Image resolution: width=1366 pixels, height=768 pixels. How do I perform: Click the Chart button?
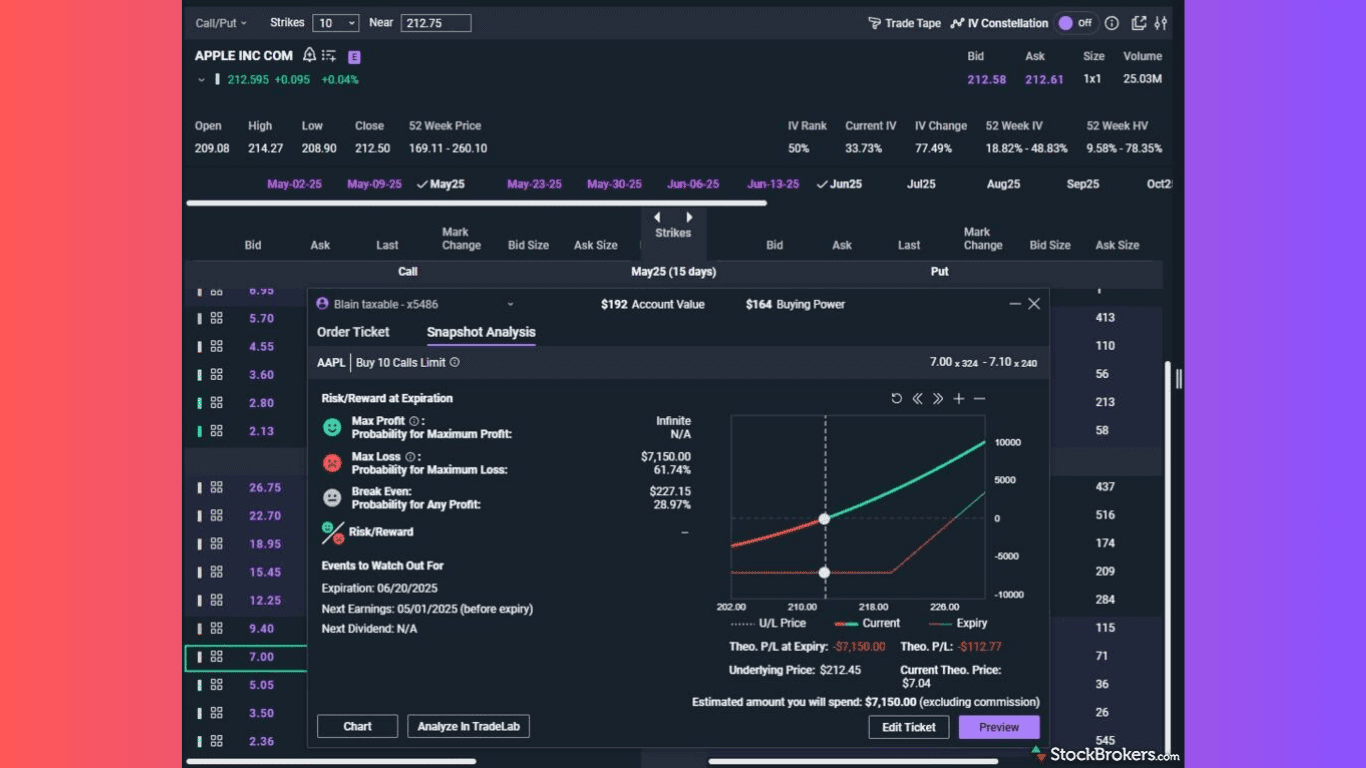pos(357,727)
